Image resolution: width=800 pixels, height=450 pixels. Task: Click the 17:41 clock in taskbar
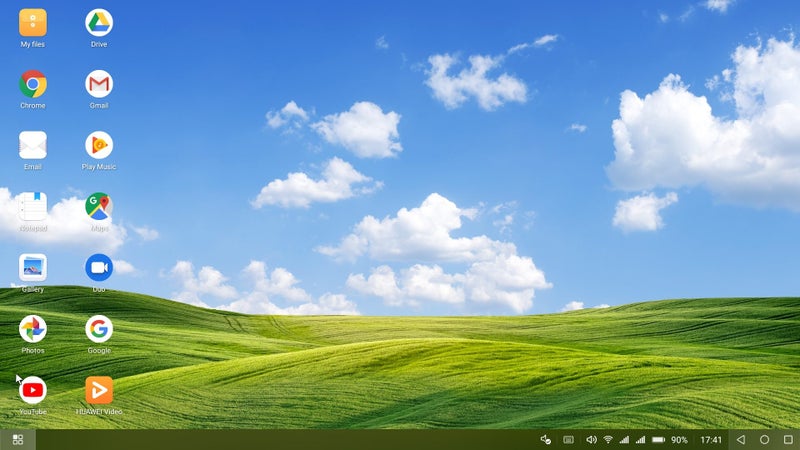(x=711, y=439)
